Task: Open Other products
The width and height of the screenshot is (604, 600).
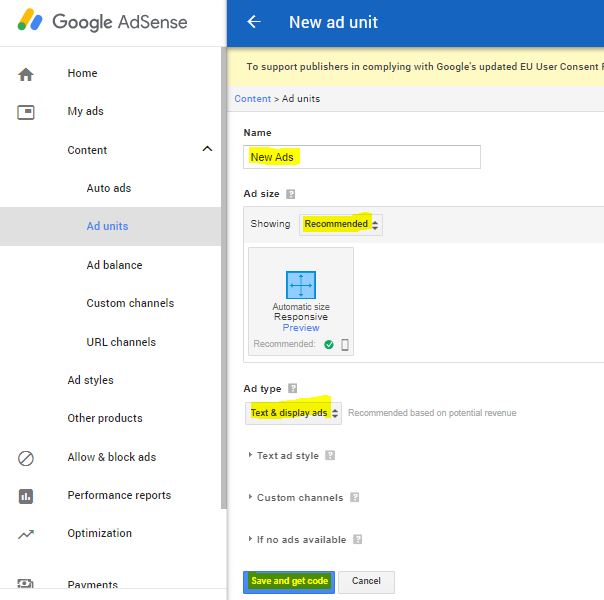Action: [x=105, y=418]
